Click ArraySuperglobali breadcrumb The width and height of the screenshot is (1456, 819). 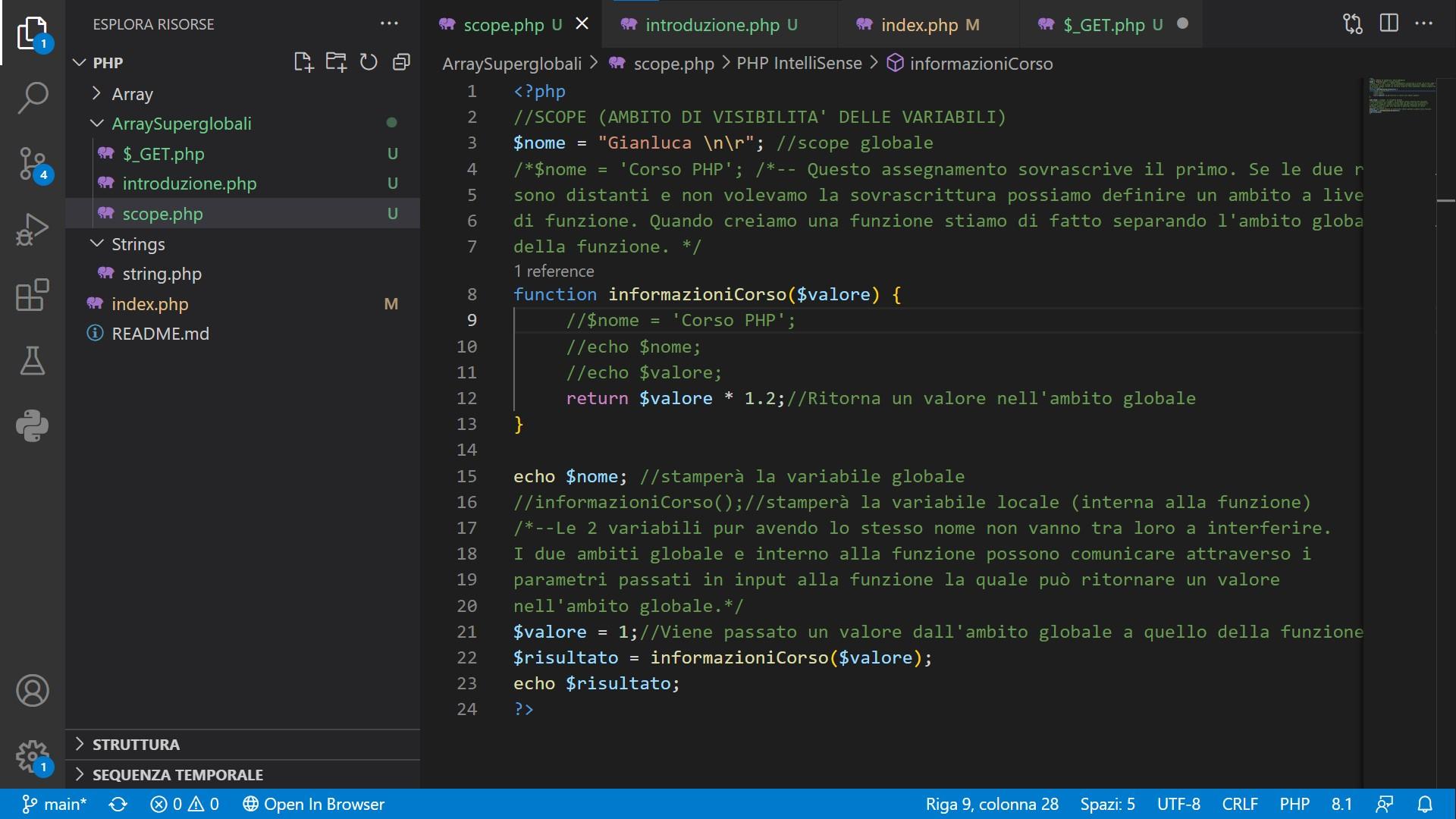point(512,64)
